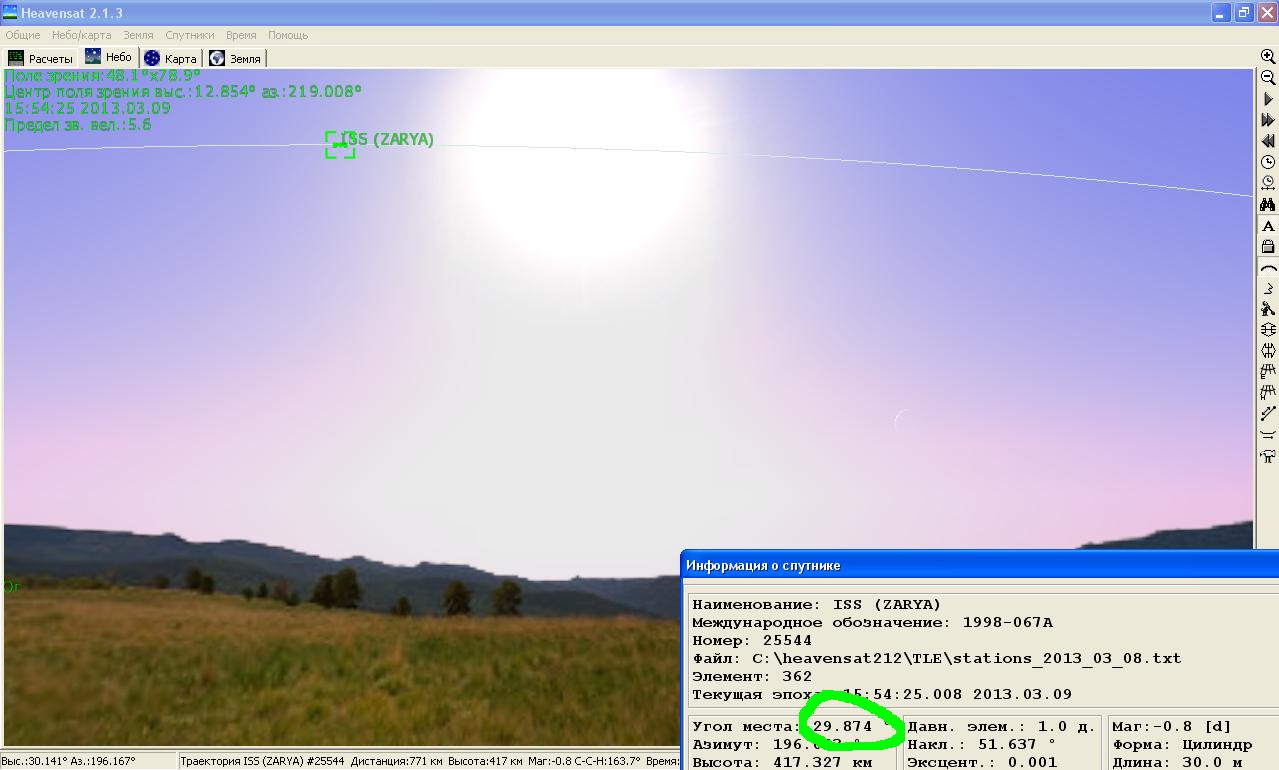1279x770 pixels.
Task: Click the 'Предел зв. вел.:5.6' text
Action: coord(78,125)
